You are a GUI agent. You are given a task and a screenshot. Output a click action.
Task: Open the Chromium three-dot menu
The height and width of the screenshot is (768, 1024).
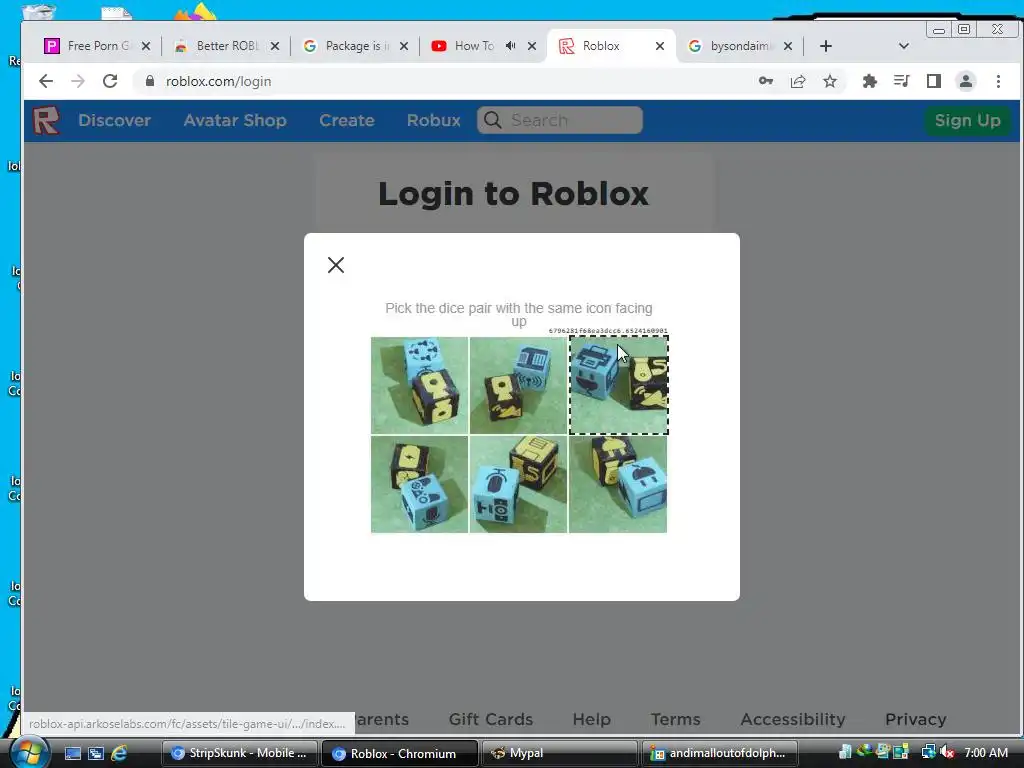pos(998,81)
